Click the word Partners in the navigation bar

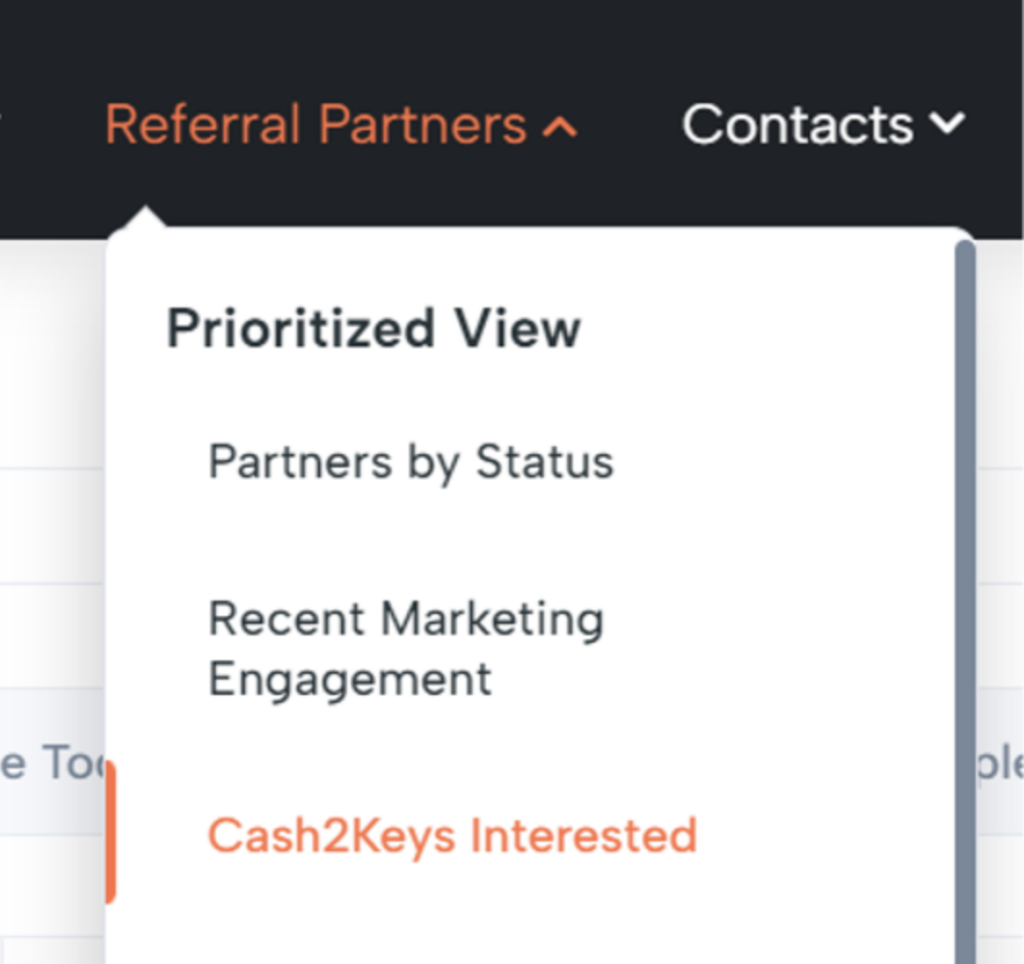(x=423, y=126)
